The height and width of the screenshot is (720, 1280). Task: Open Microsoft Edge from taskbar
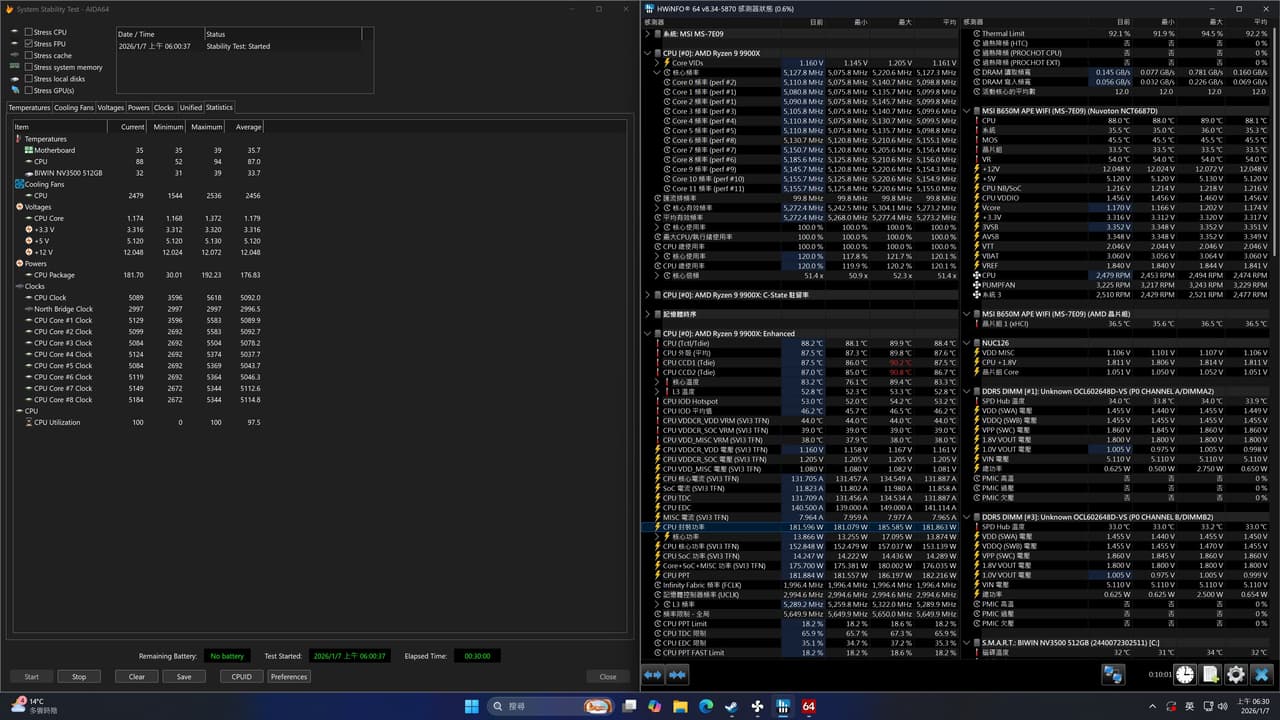click(x=706, y=706)
